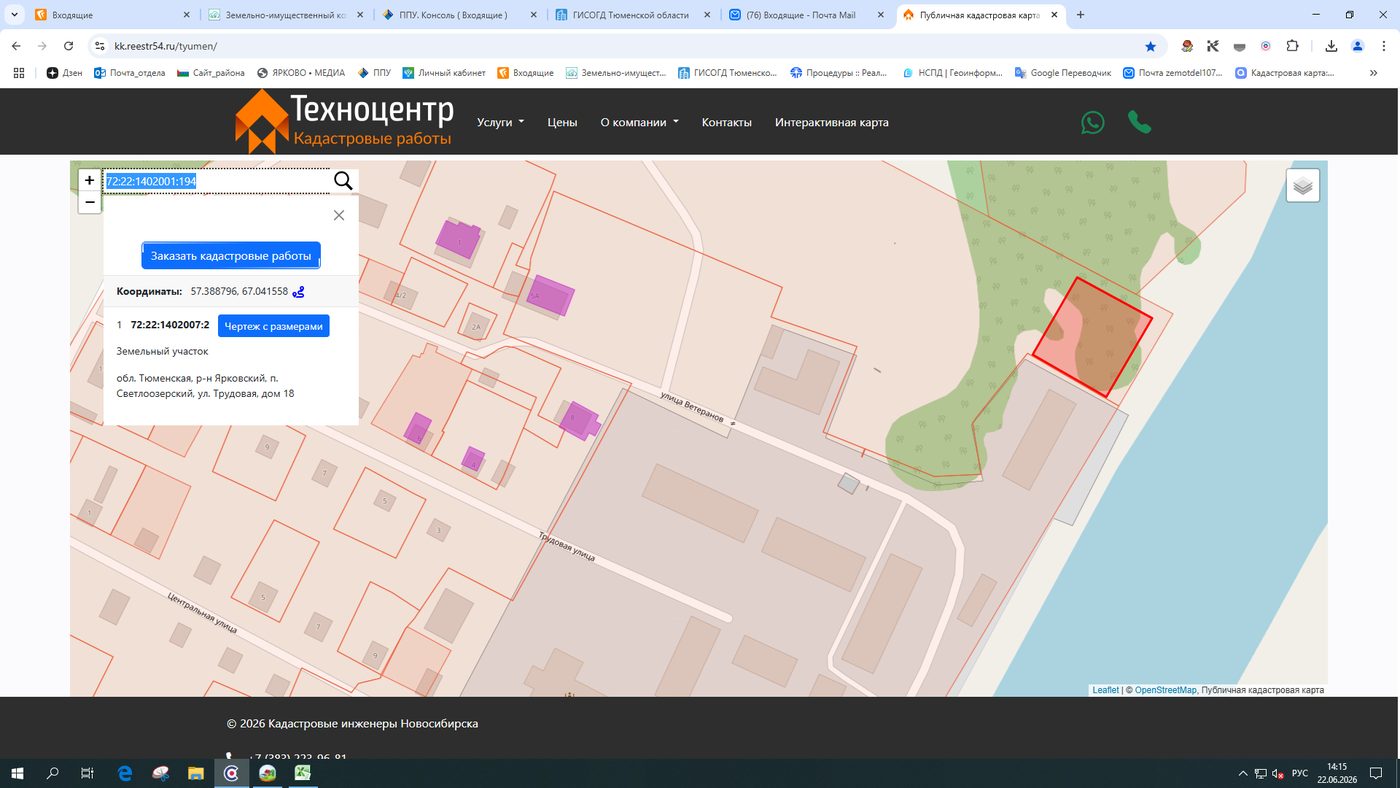The height and width of the screenshot is (788, 1400).
Task: Click cadastral number 72:22:1402007:2 in popup
Action: tap(170, 325)
